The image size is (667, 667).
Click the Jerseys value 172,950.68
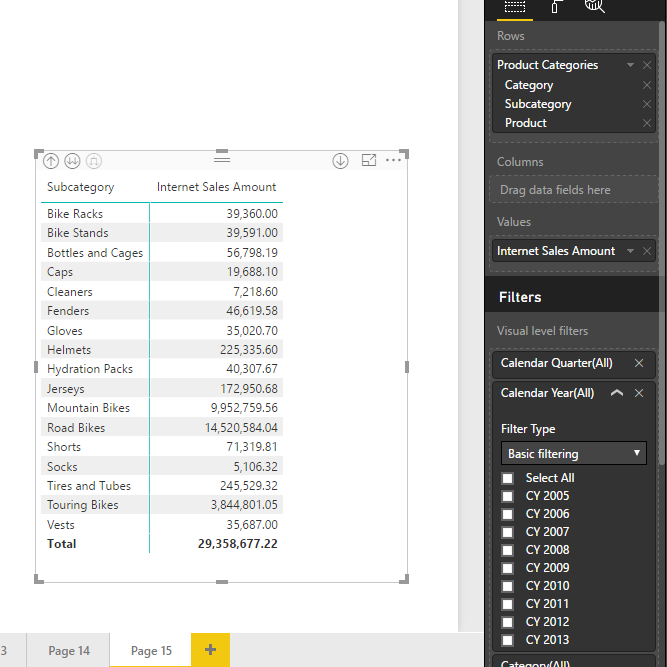click(x=249, y=389)
